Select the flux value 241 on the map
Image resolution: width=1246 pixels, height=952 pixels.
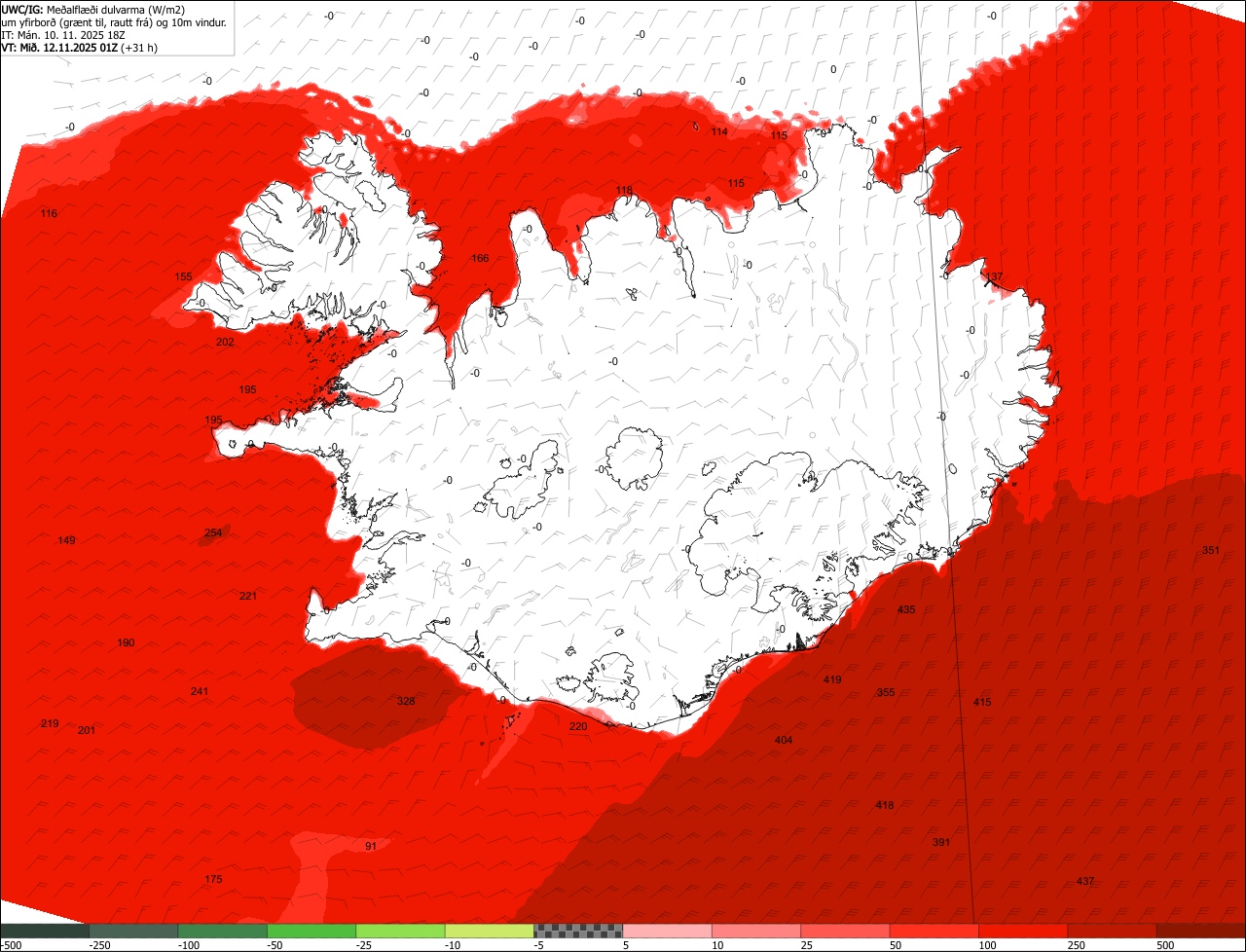[x=200, y=691]
